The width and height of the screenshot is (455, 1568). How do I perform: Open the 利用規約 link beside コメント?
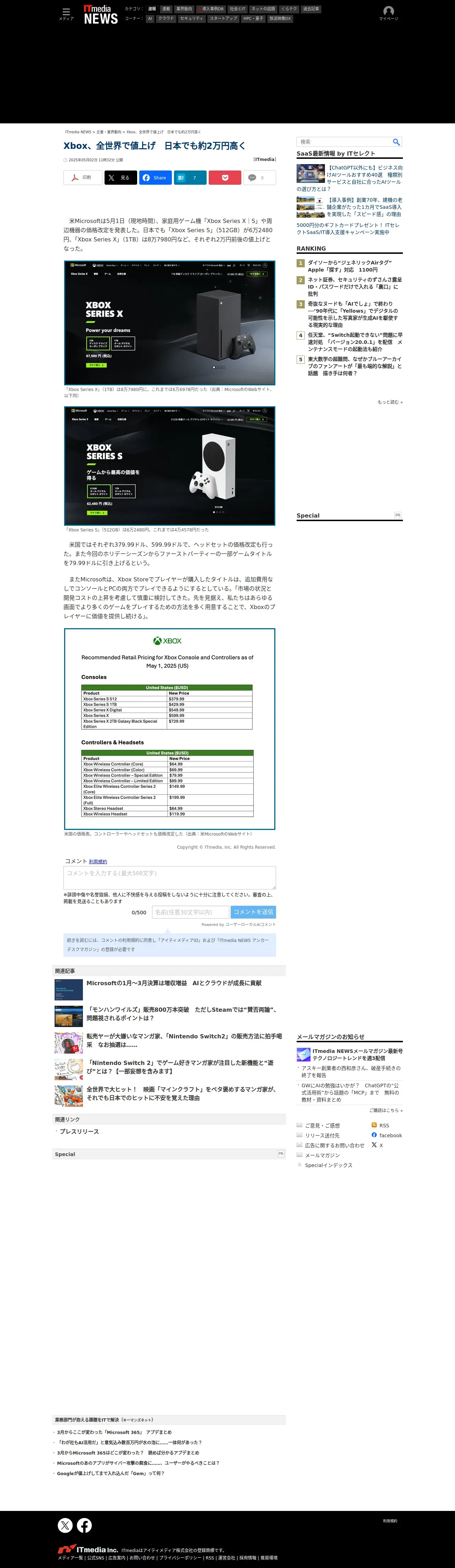click(98, 861)
